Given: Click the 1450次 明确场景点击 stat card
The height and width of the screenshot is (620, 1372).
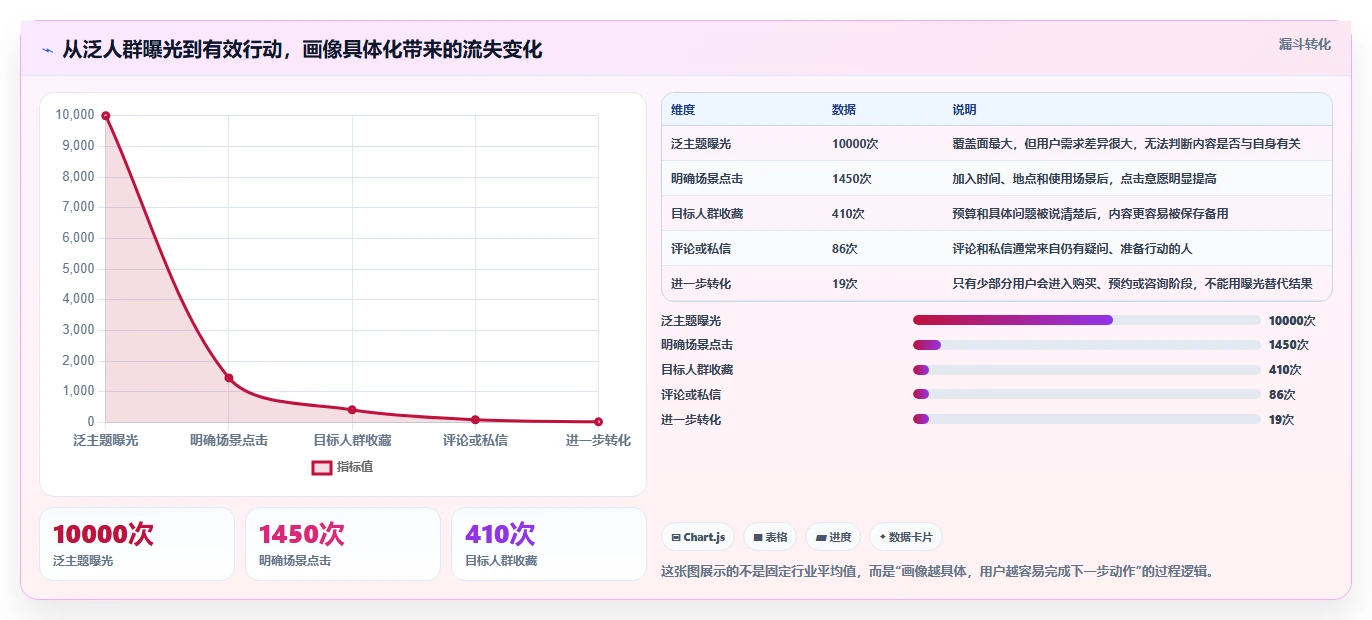Looking at the screenshot, I should pos(343,544).
